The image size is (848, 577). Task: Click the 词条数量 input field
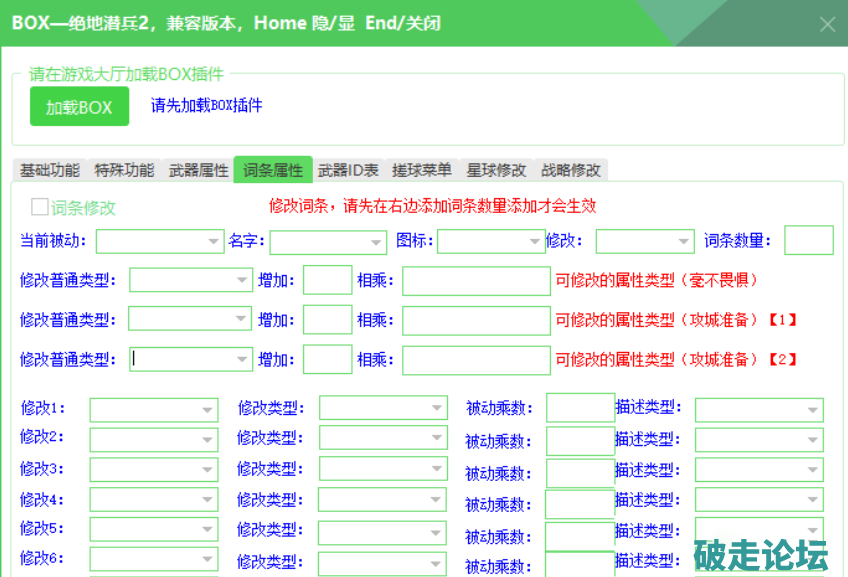[808, 240]
